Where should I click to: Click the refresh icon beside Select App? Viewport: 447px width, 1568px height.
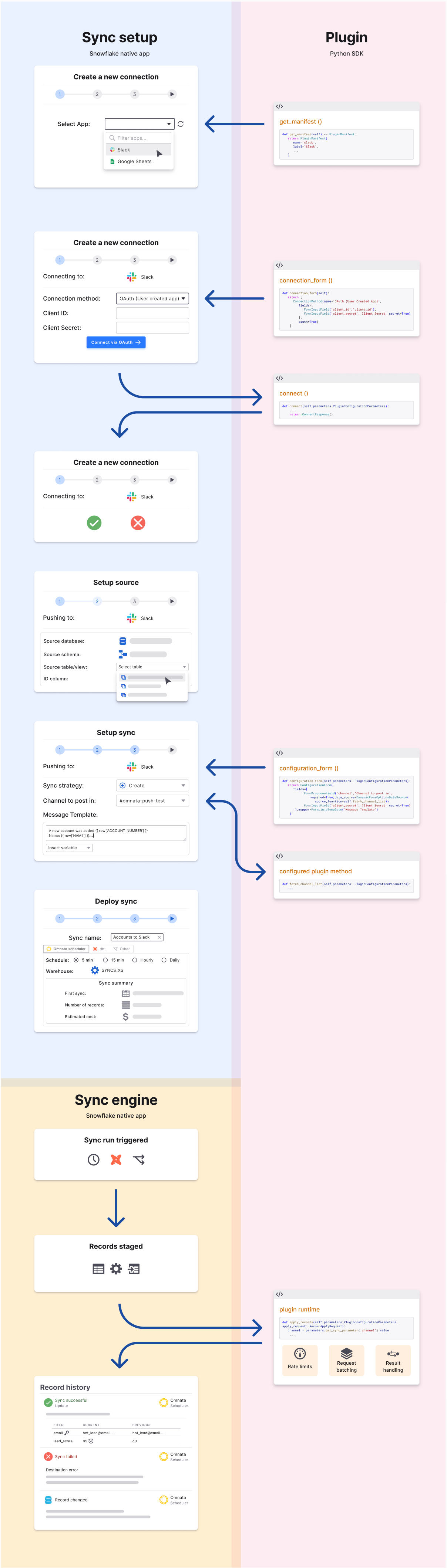[x=180, y=124]
